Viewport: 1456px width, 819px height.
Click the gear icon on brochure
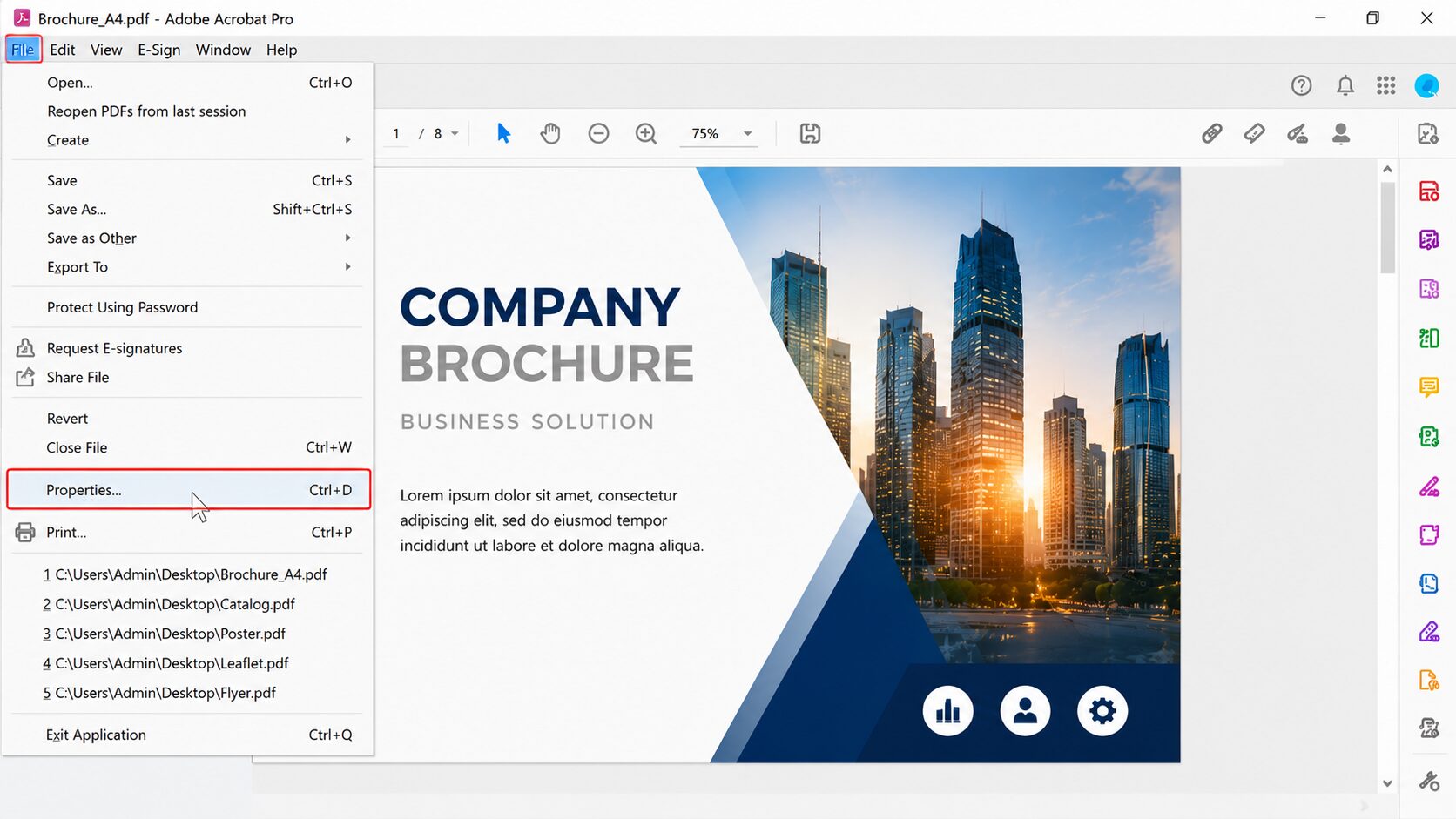1102,711
